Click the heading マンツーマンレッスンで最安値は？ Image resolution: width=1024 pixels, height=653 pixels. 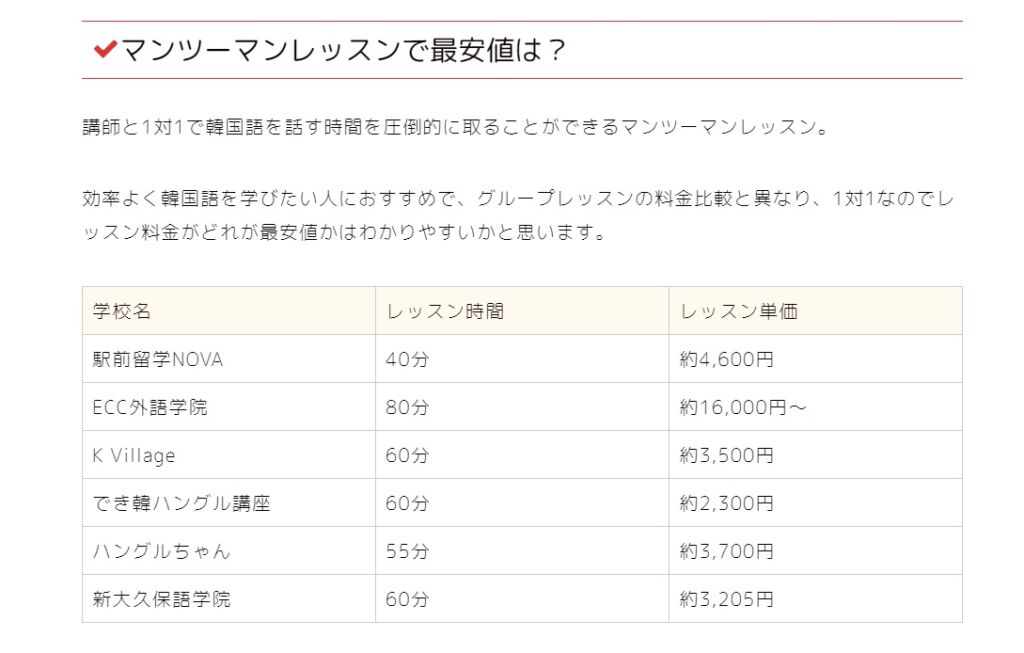click(x=343, y=50)
